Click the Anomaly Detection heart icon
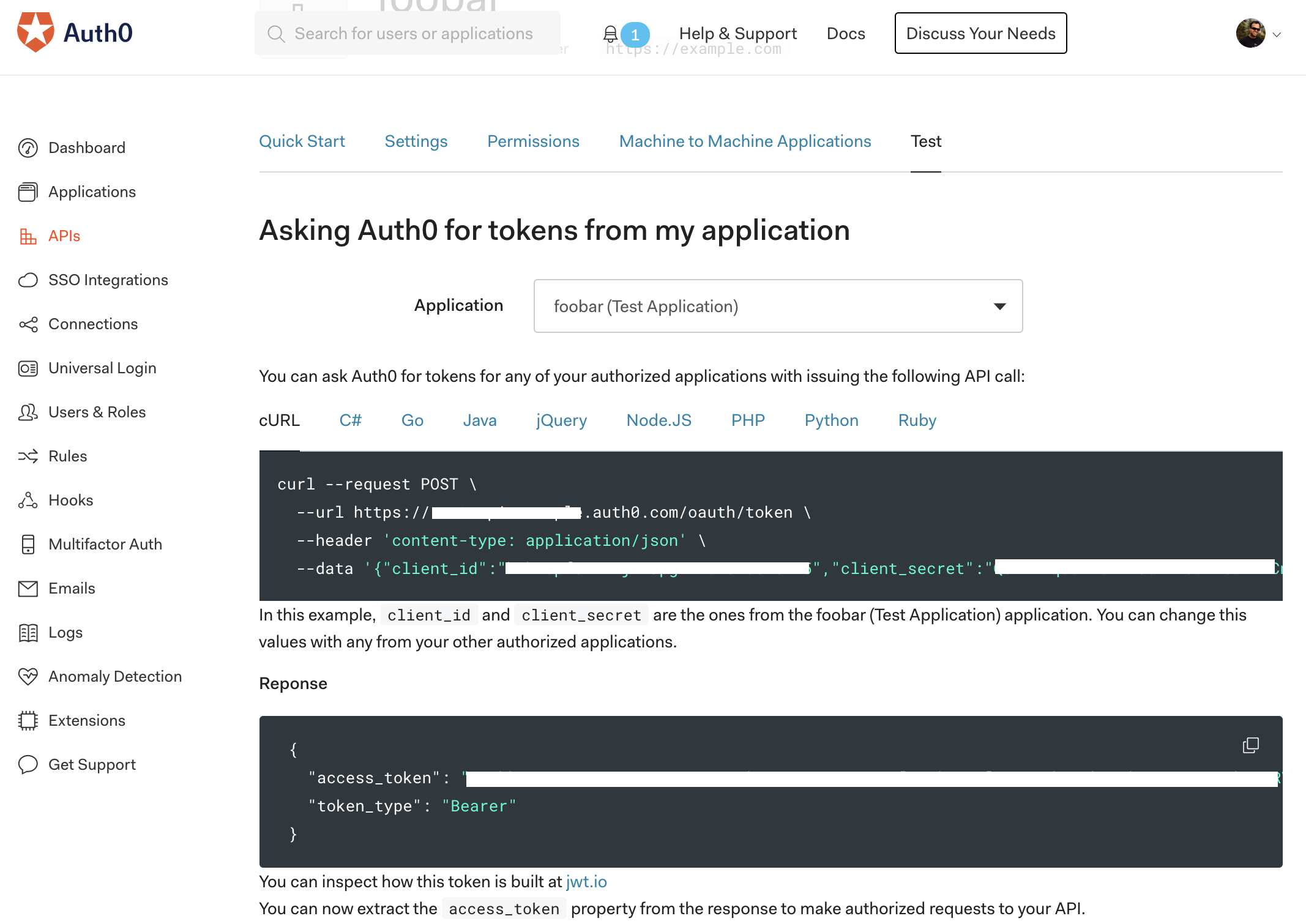The image size is (1306, 924). [28, 676]
